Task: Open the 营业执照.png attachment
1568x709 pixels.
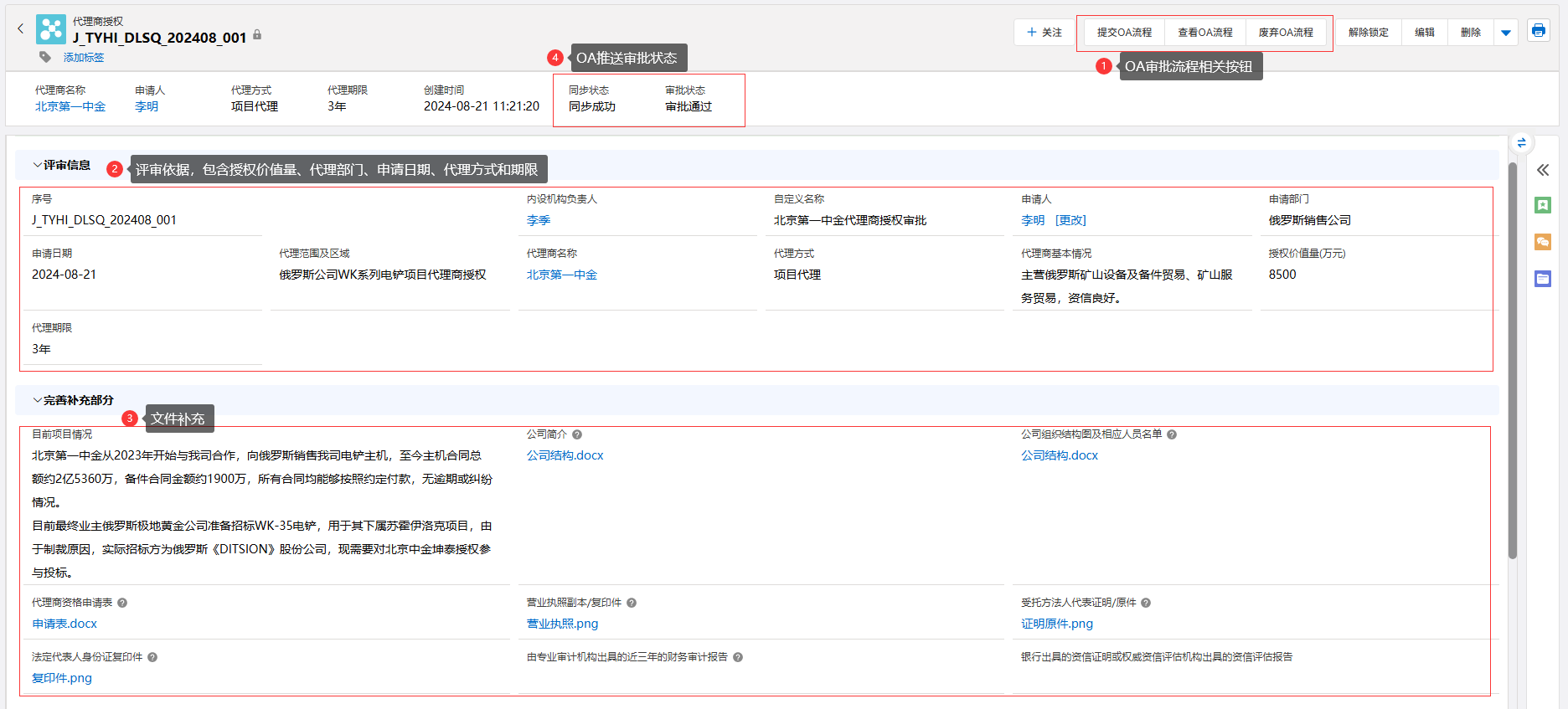Action: [x=562, y=624]
